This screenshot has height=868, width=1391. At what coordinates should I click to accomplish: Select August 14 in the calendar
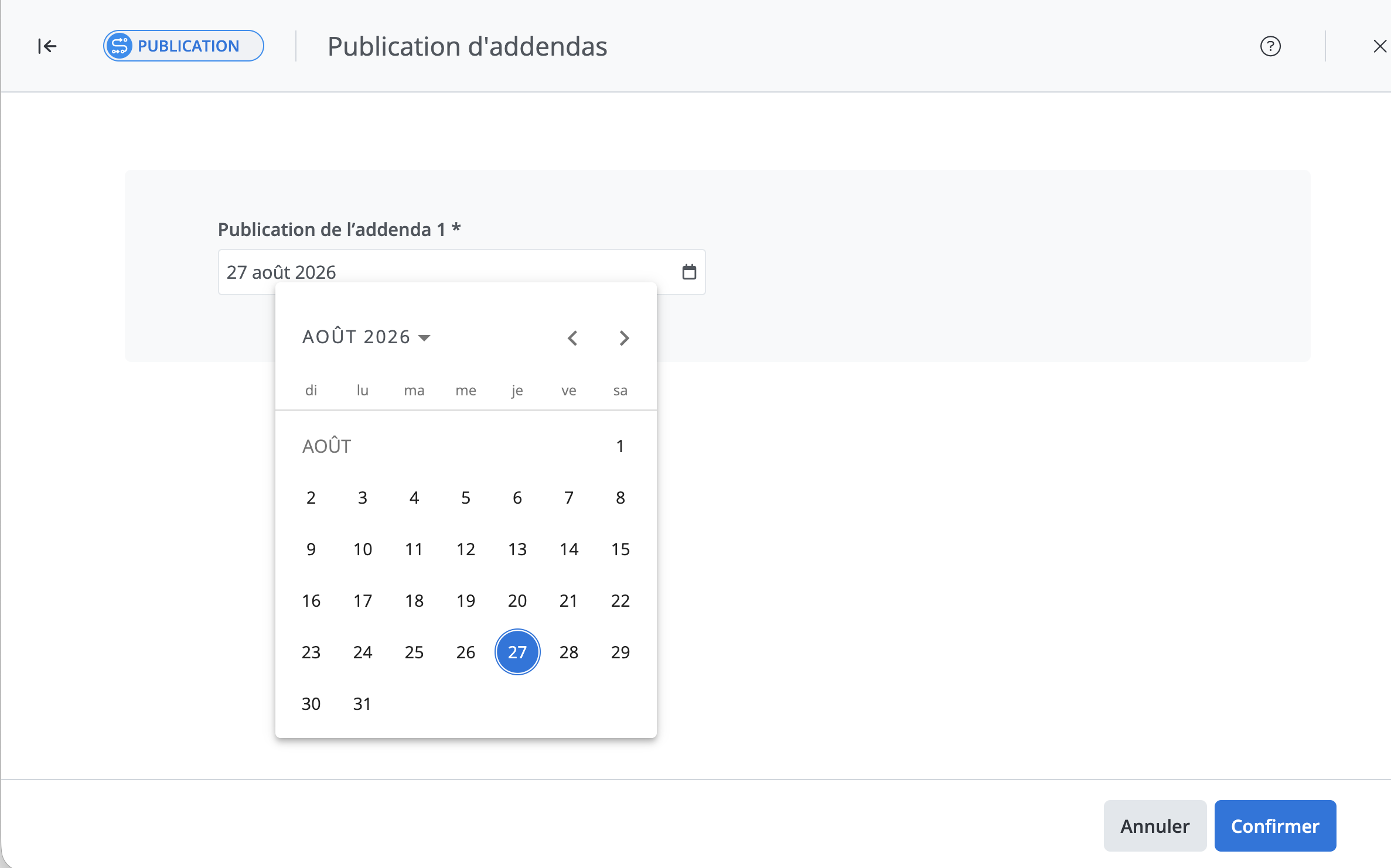coord(569,549)
